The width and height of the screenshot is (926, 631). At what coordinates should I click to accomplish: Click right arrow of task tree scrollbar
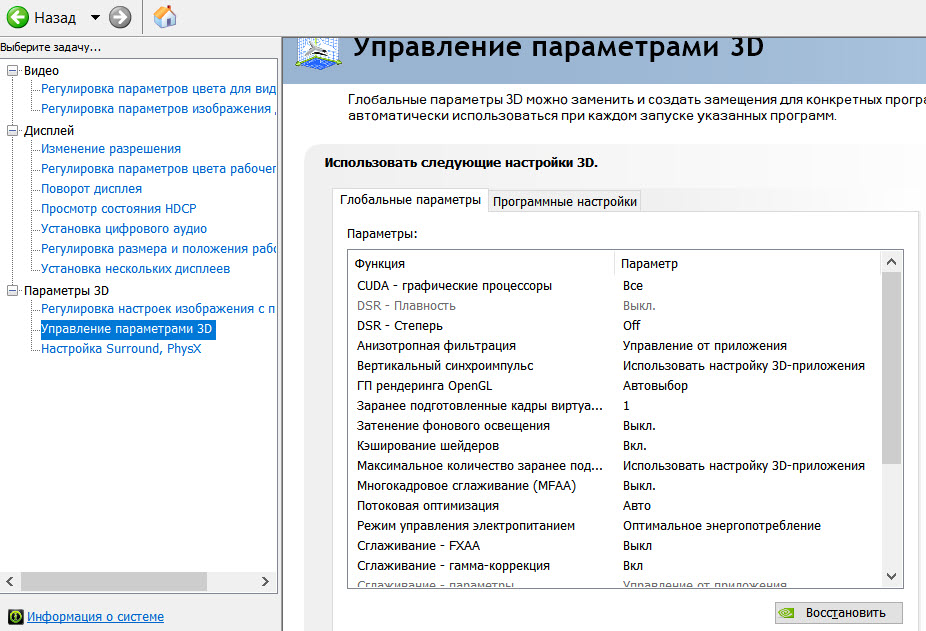265,582
